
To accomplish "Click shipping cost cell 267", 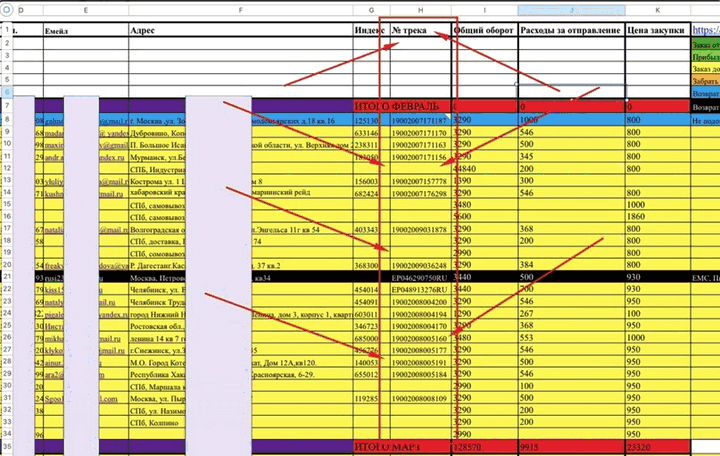I will [x=571, y=314].
